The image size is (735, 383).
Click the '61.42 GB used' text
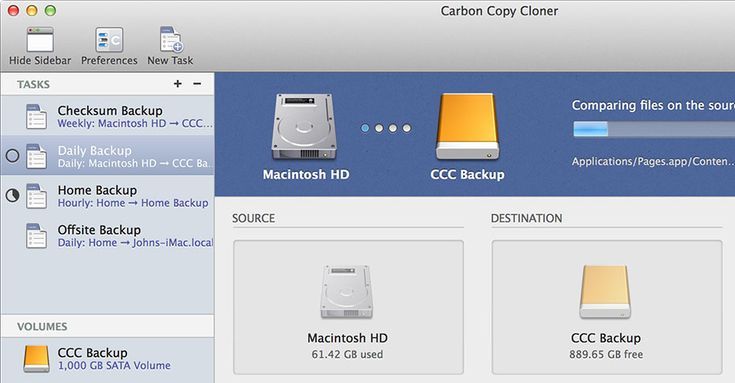coord(347,354)
